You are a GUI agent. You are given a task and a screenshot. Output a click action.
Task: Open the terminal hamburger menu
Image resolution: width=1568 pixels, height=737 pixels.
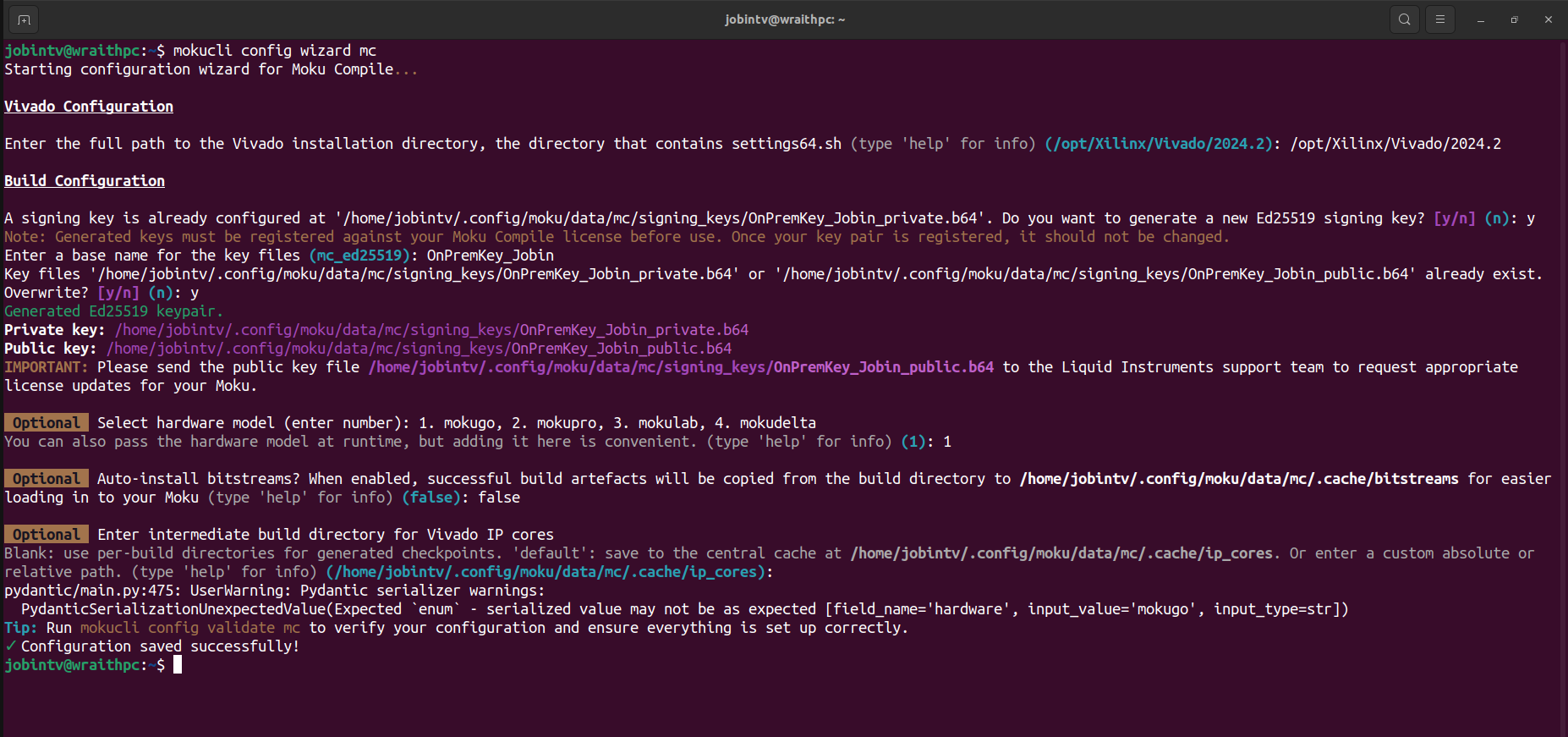coord(1440,19)
